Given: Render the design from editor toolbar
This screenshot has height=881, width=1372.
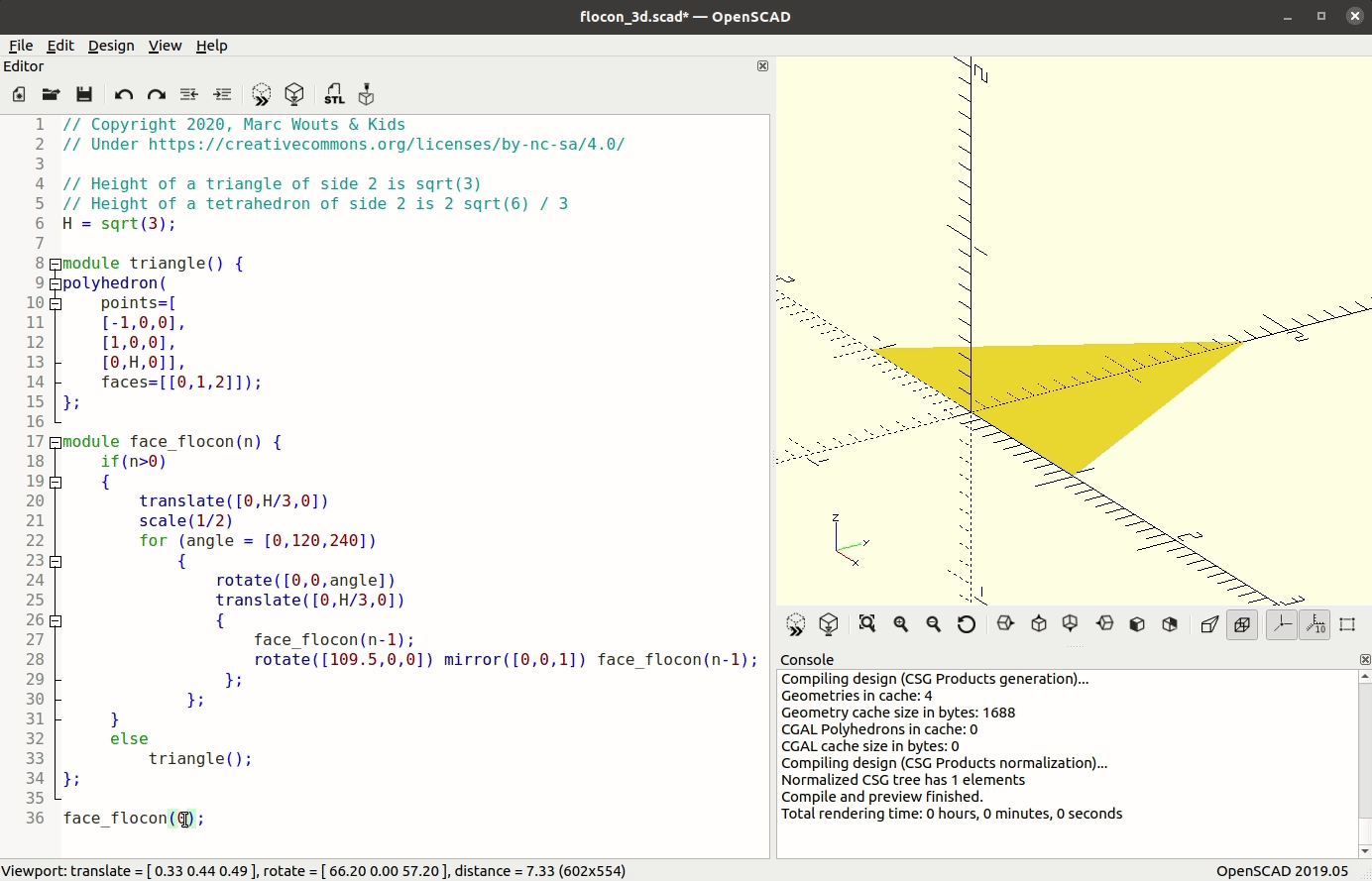Looking at the screenshot, I should (294, 94).
